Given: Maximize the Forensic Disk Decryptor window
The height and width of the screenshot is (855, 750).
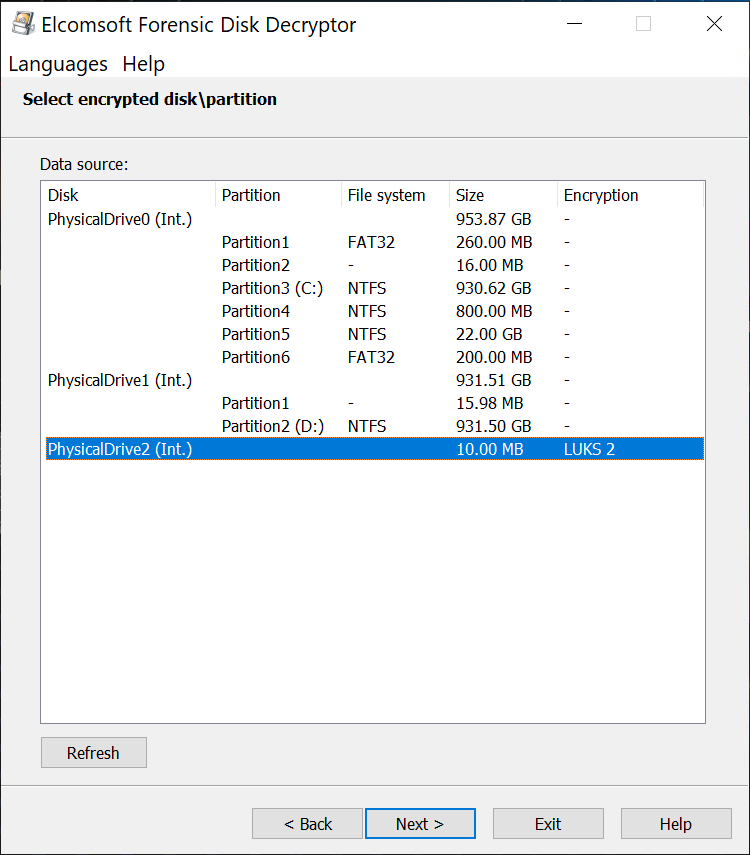Looking at the screenshot, I should 643,25.
